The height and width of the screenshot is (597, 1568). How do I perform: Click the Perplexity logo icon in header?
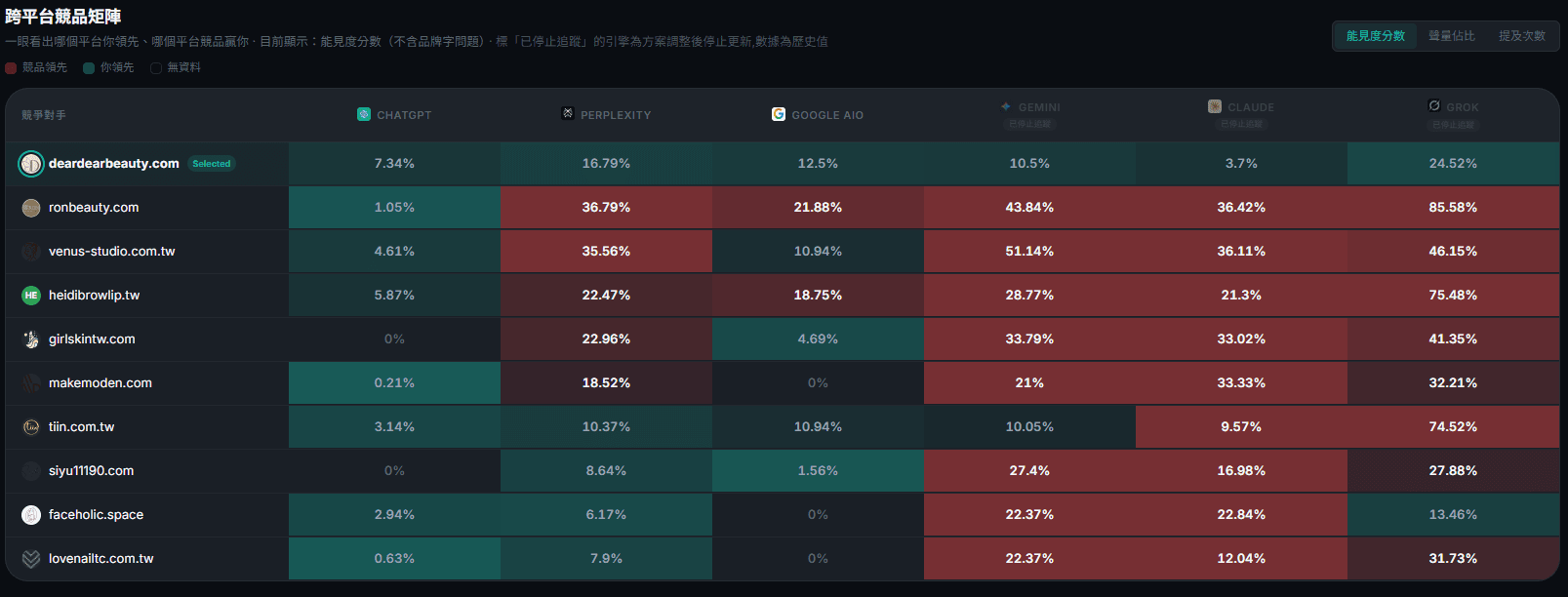[x=568, y=113]
